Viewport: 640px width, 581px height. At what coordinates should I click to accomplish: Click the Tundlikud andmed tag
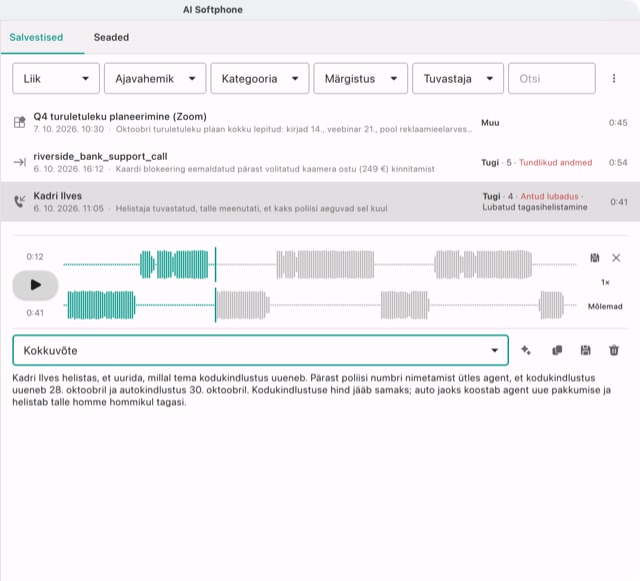(555, 163)
